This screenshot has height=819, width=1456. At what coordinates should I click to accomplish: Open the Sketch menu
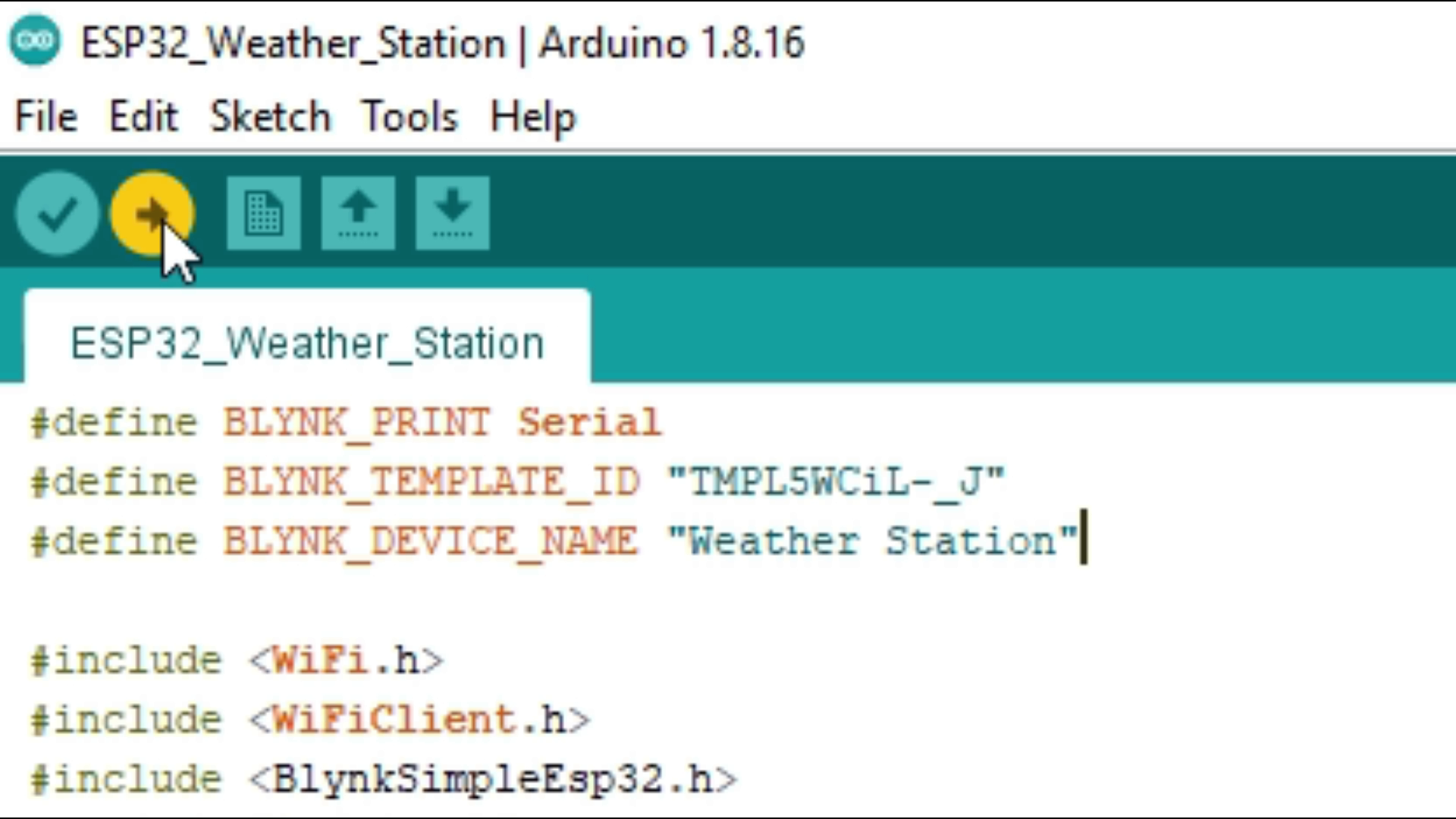pos(271,117)
